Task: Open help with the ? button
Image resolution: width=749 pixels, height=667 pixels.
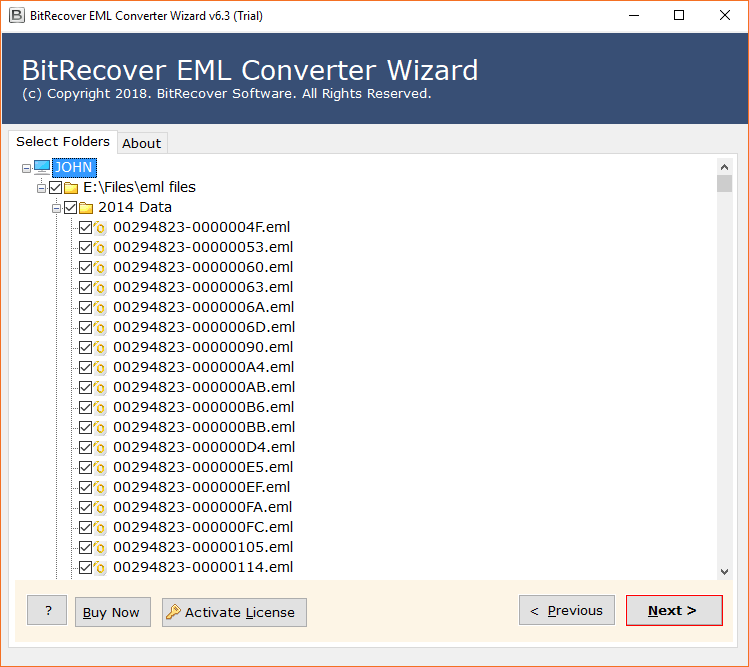Action: coord(47,611)
